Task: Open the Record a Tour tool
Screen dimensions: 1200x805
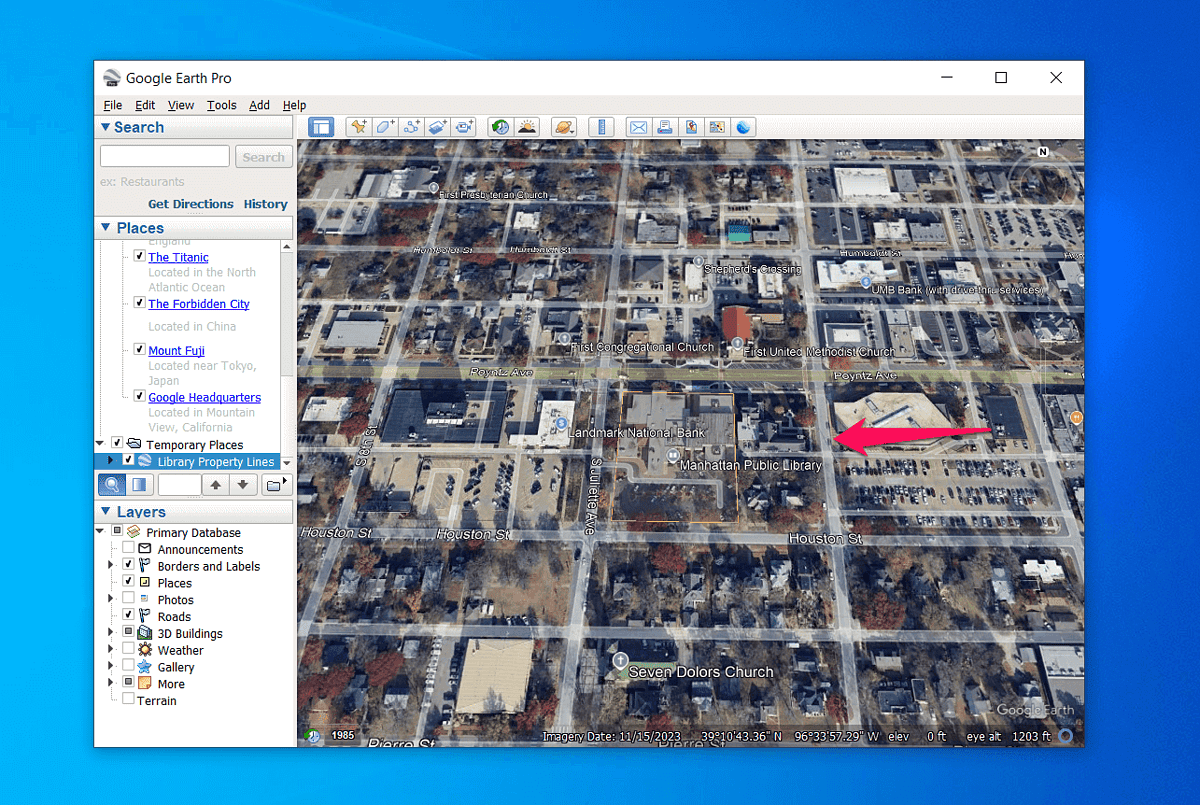Action: (x=463, y=127)
